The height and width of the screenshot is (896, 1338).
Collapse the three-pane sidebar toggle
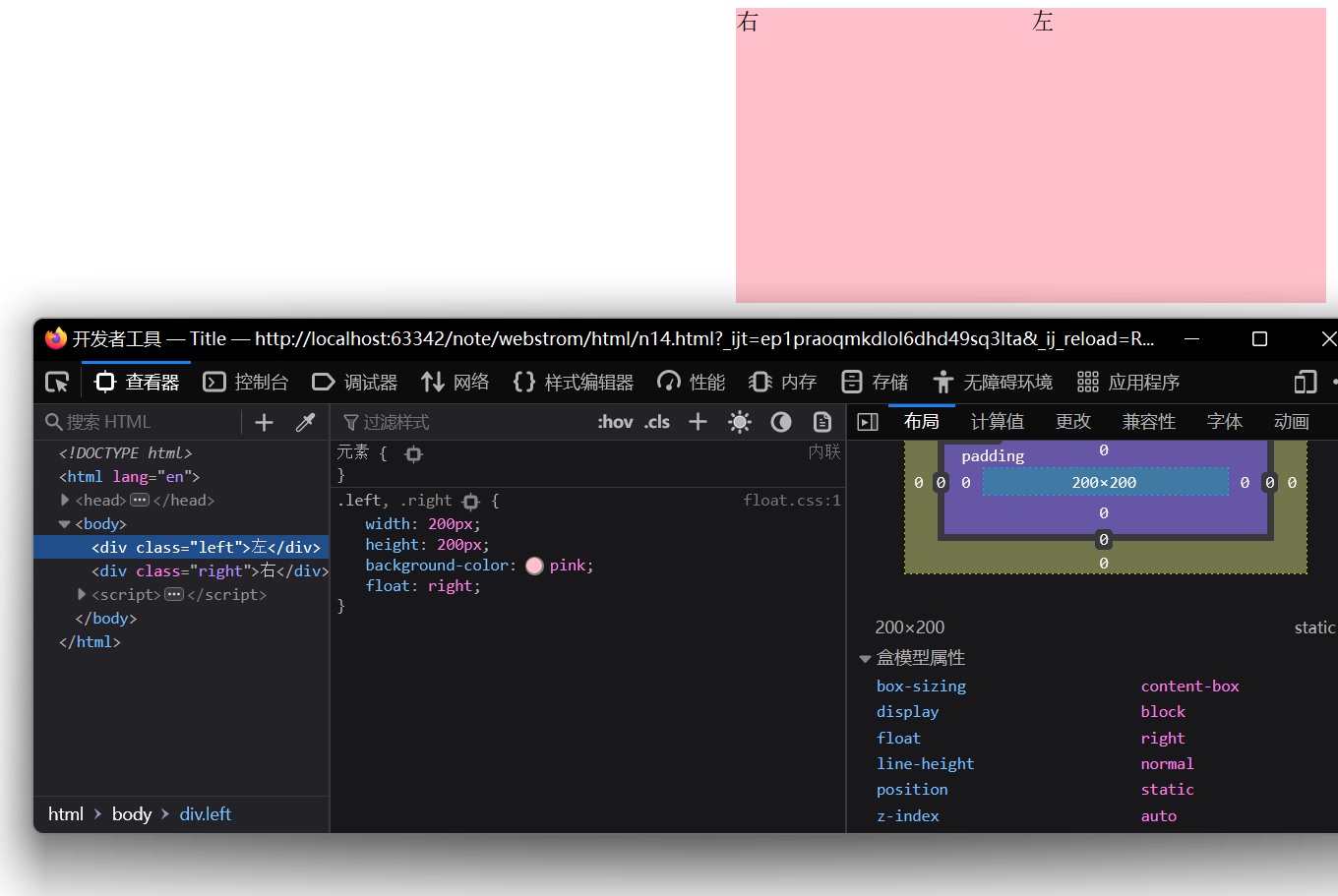pos(868,422)
